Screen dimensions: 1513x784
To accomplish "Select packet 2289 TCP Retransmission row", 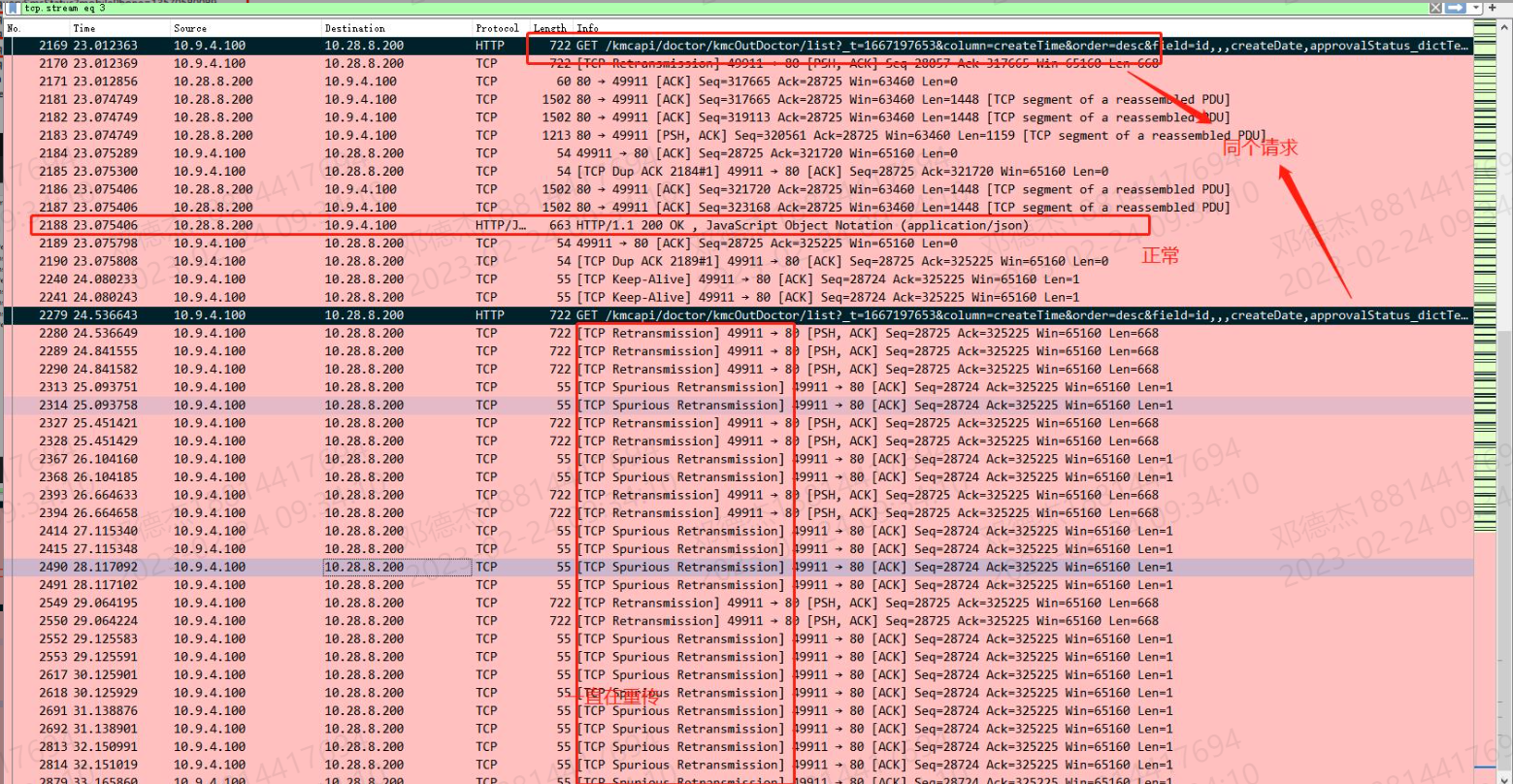I will coord(738,351).
